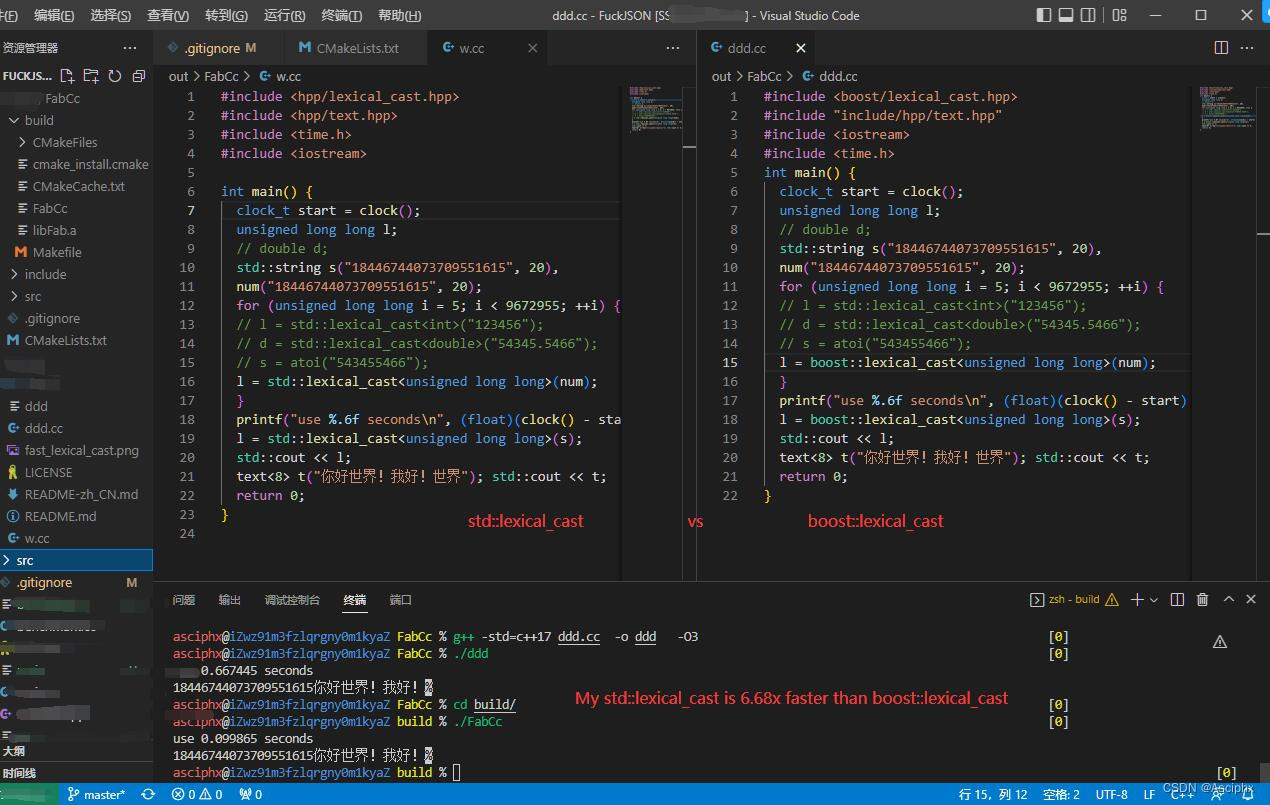Collapse all folders in explorer
1270x805 pixels.
(138, 76)
